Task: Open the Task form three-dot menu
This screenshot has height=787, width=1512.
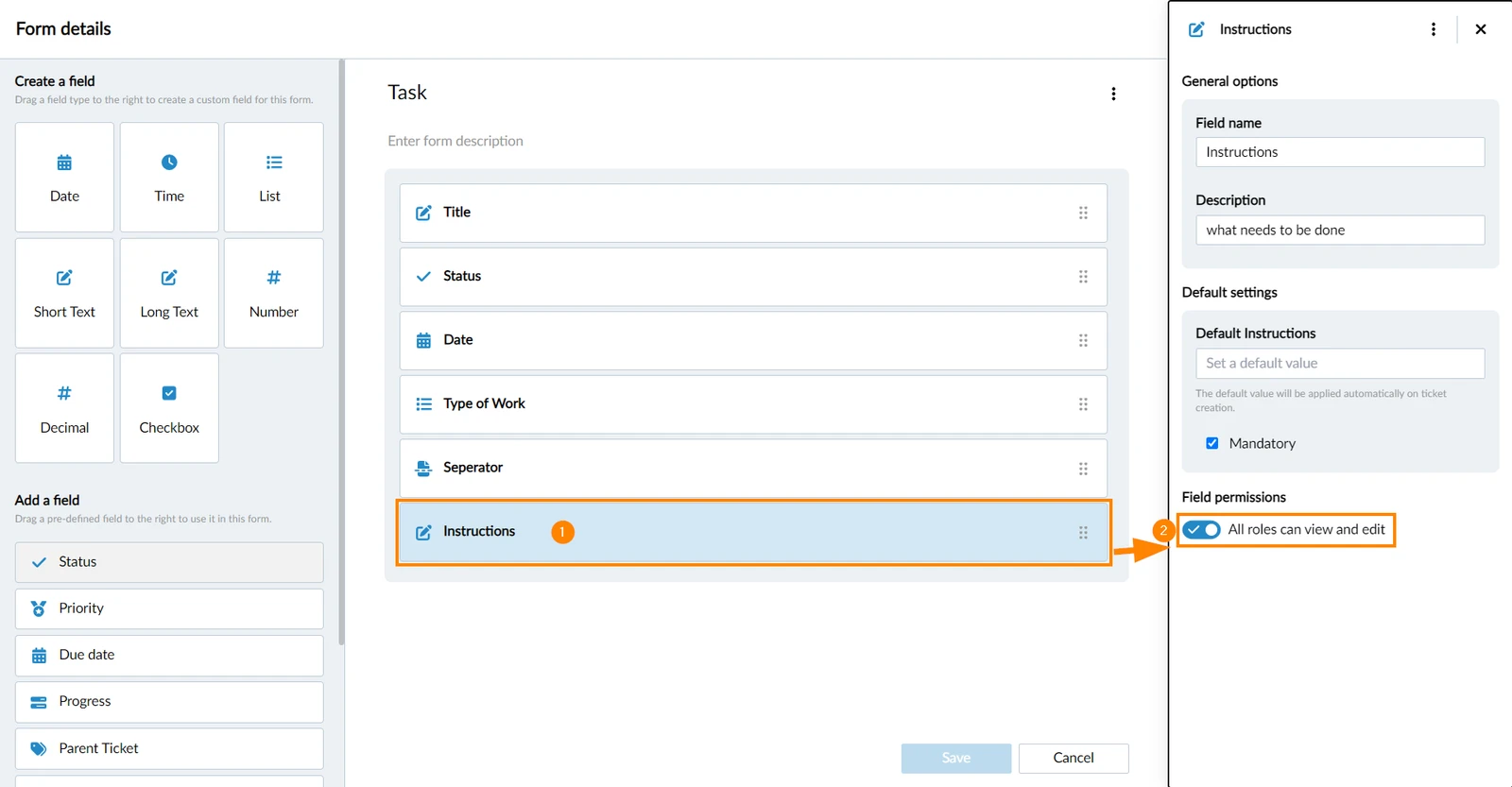Action: 1113,94
